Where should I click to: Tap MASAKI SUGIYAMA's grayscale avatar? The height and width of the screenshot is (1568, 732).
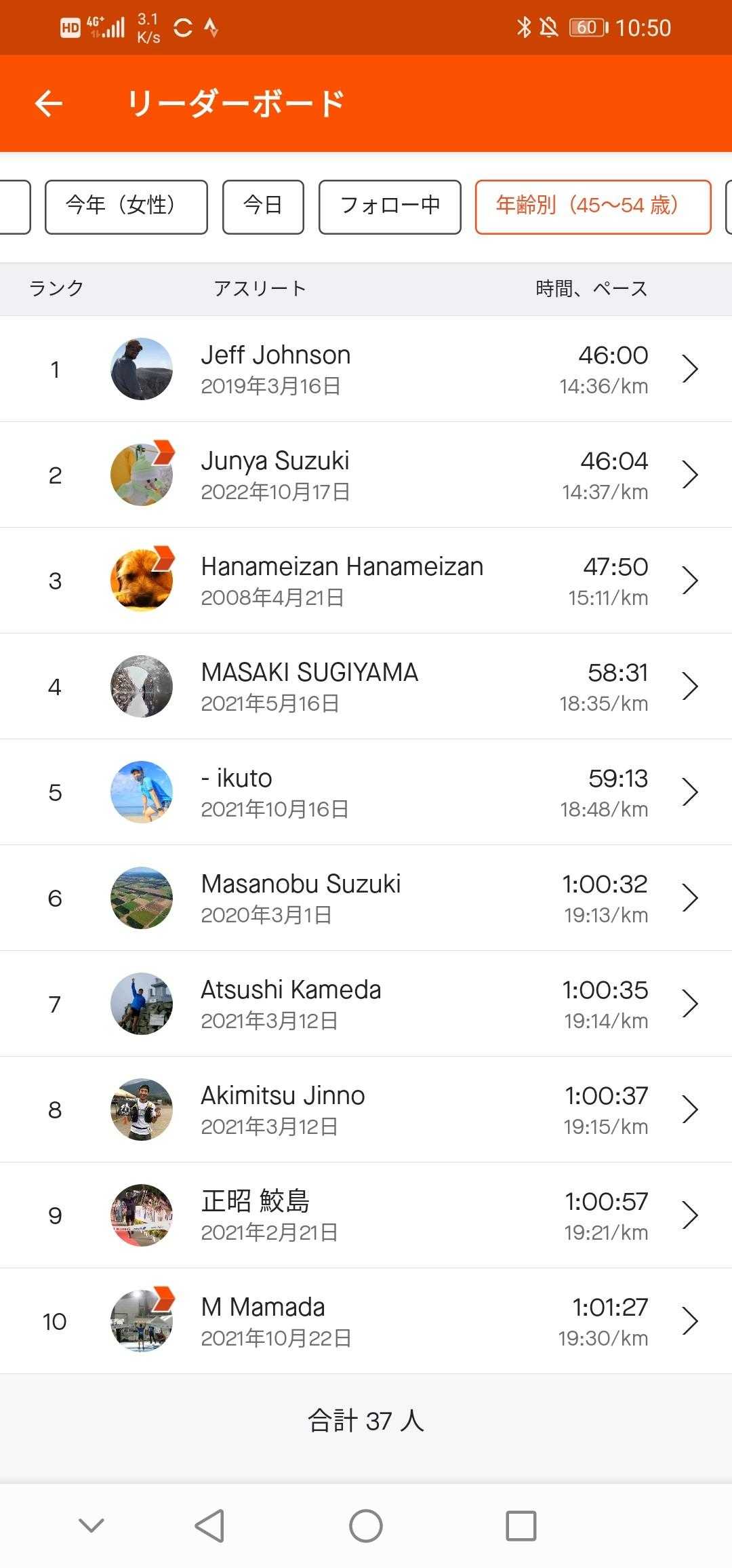point(141,686)
